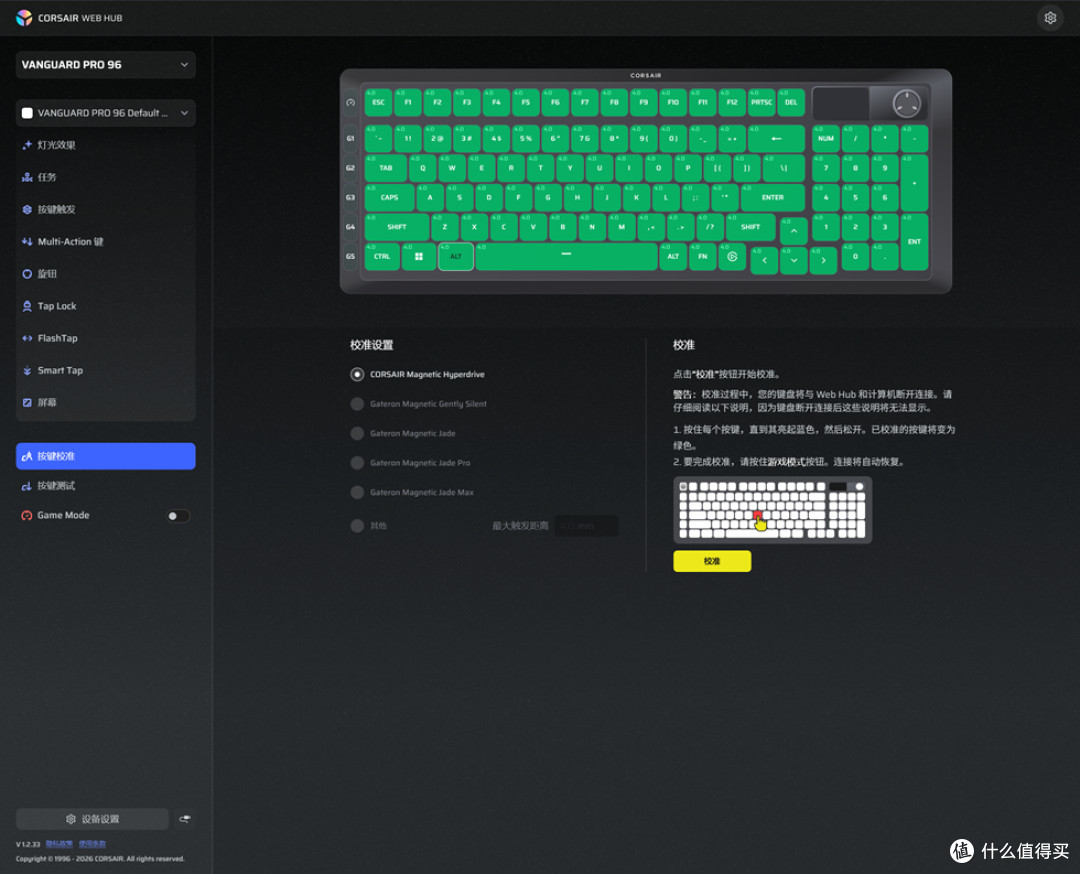Select the left SHIFT key

[x=397, y=227]
